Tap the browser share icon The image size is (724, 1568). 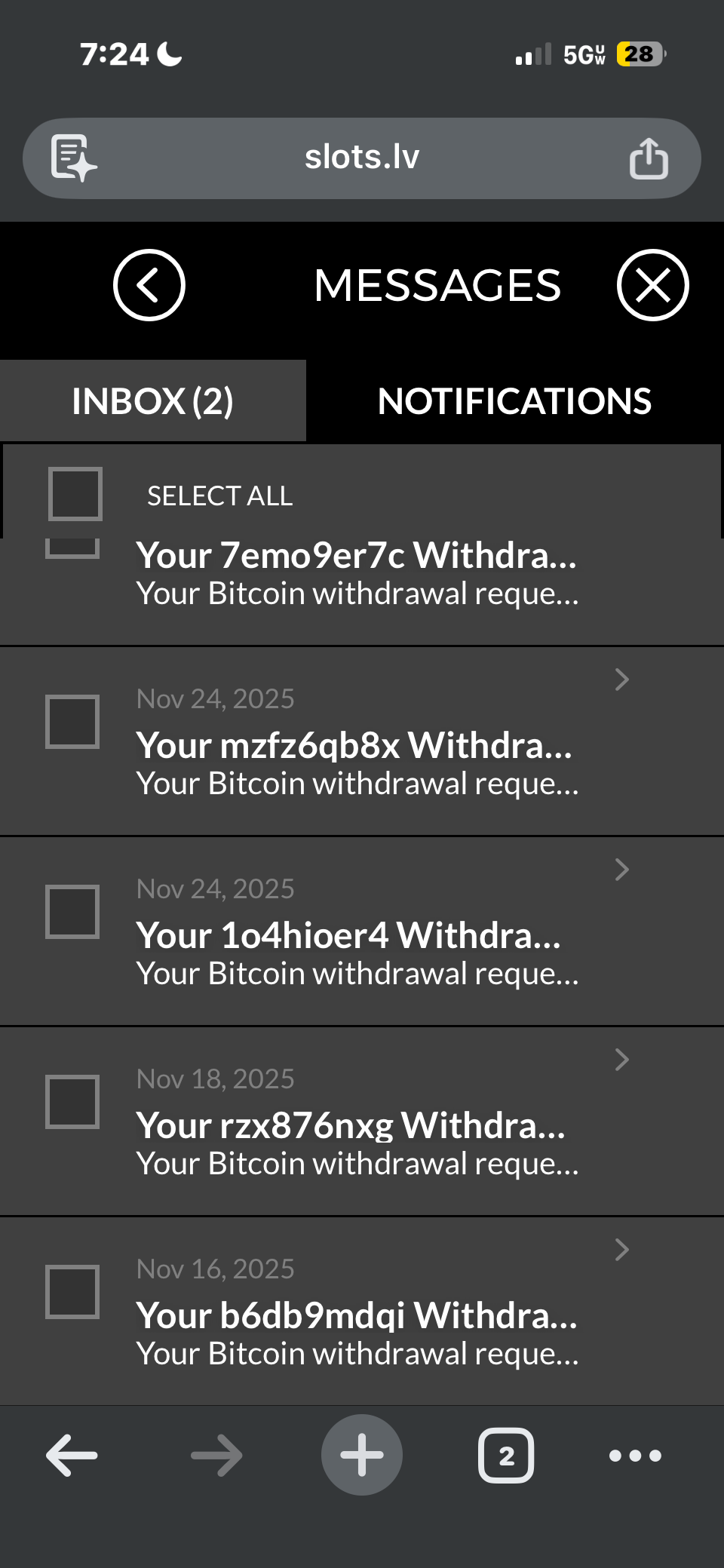[649, 158]
